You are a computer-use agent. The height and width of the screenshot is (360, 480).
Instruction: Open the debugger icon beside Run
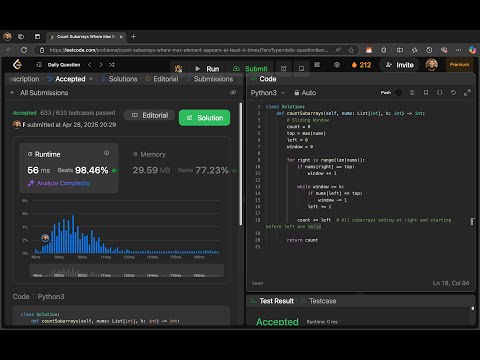point(178,69)
